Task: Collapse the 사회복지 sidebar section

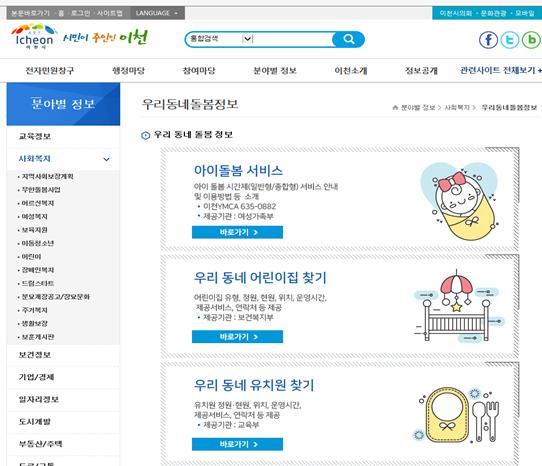Action: click(106, 159)
